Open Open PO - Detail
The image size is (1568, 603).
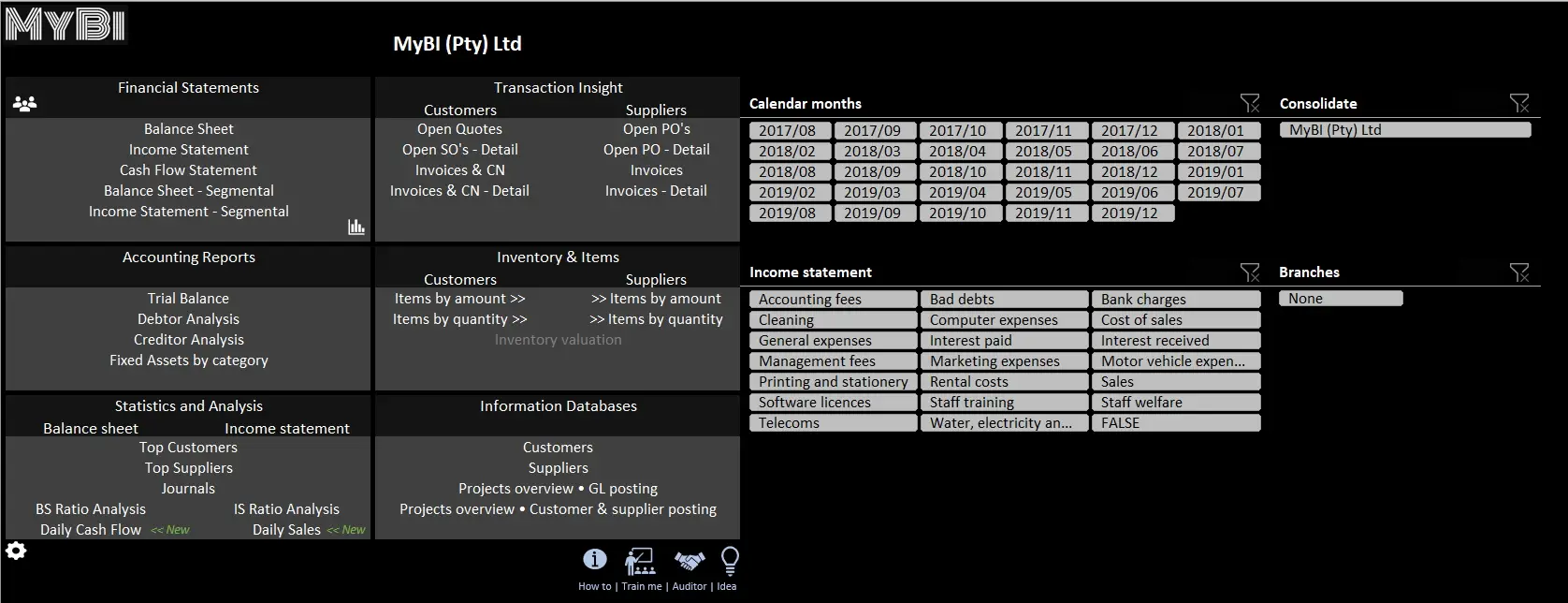(x=657, y=150)
